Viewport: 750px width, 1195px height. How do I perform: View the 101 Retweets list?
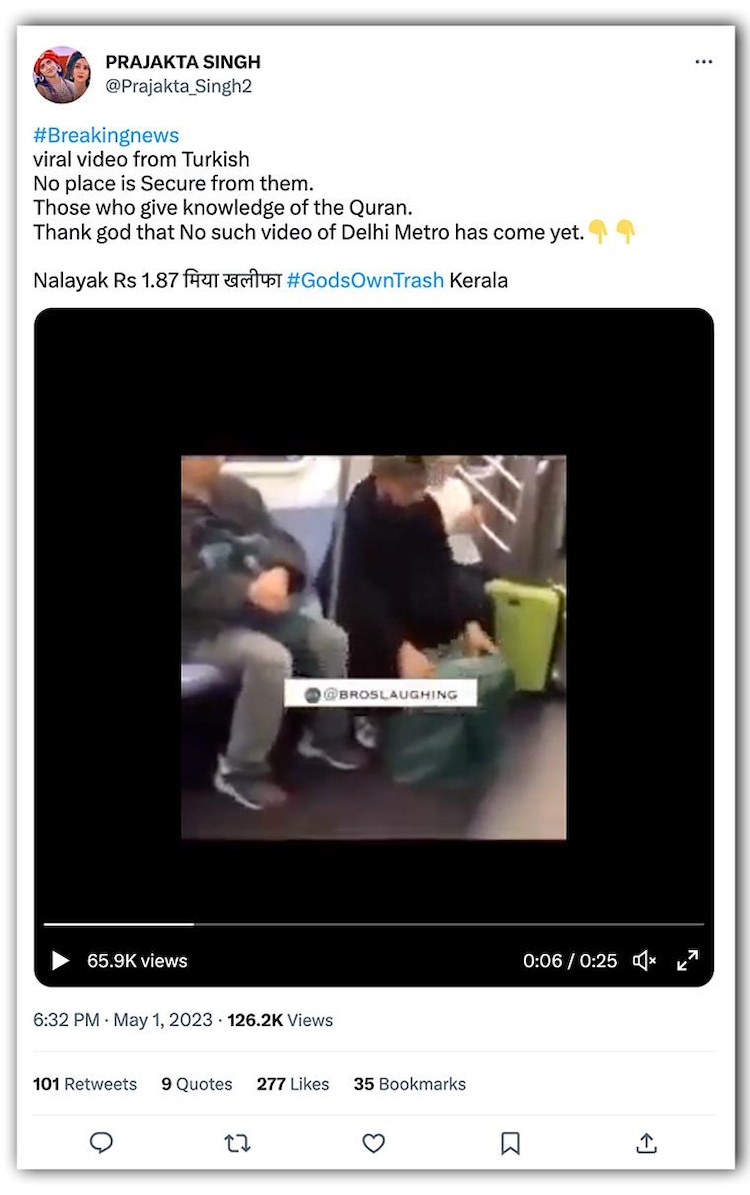click(85, 1084)
